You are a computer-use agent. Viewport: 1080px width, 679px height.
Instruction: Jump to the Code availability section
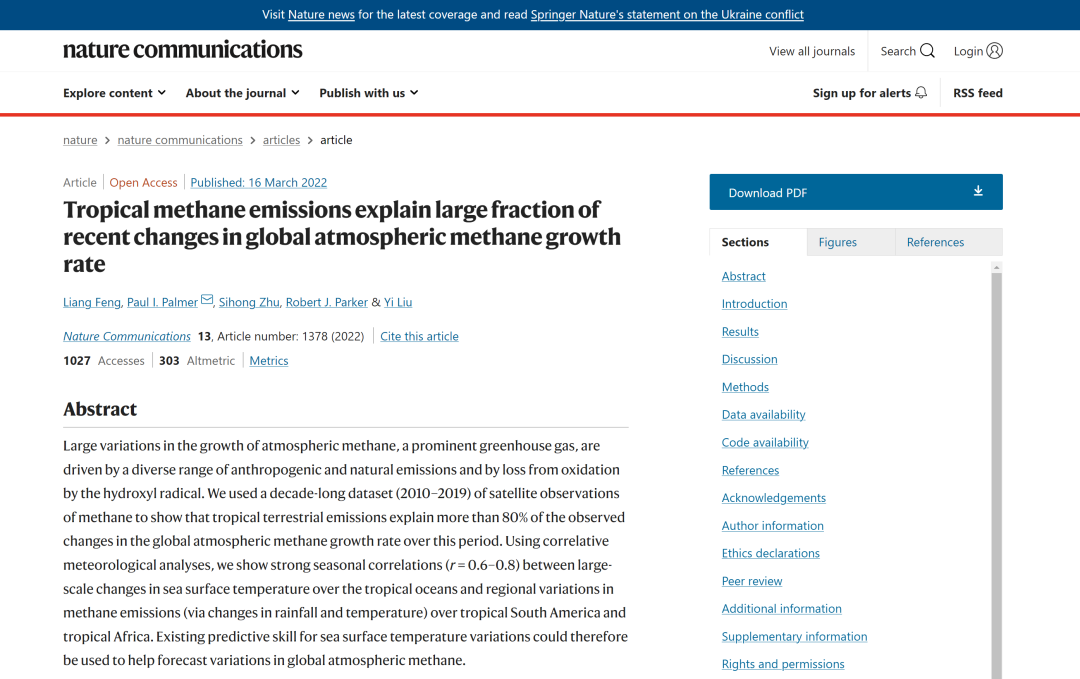coord(765,442)
